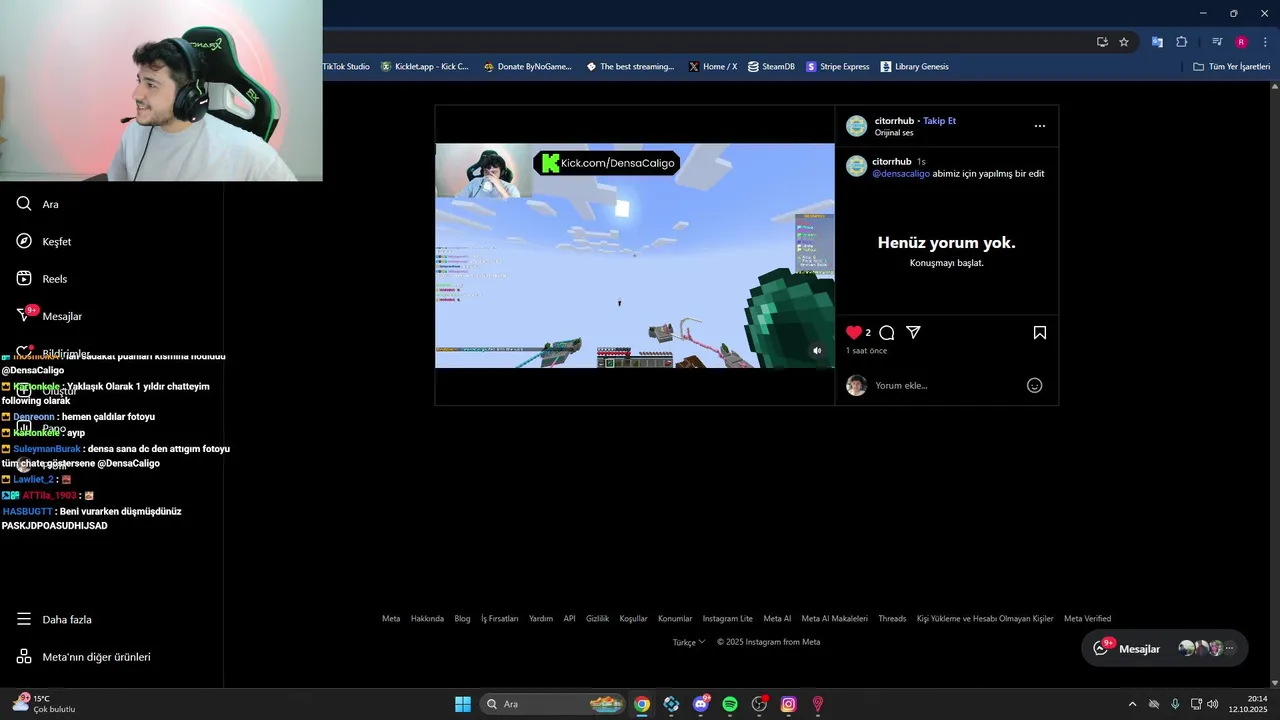Open Mesajlar in the left sidebar
Viewport: 1280px width, 720px height.
(49, 316)
